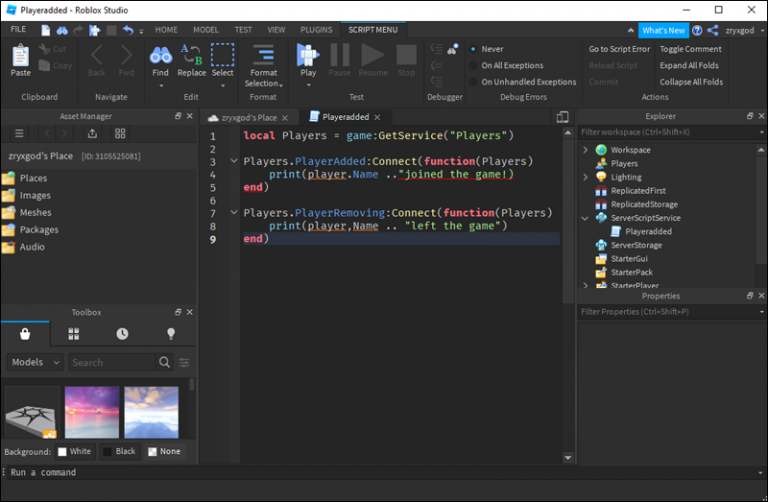768x502 pixels.
Task: Switch to zryxgod's Place editor tab
Action: coord(248,117)
